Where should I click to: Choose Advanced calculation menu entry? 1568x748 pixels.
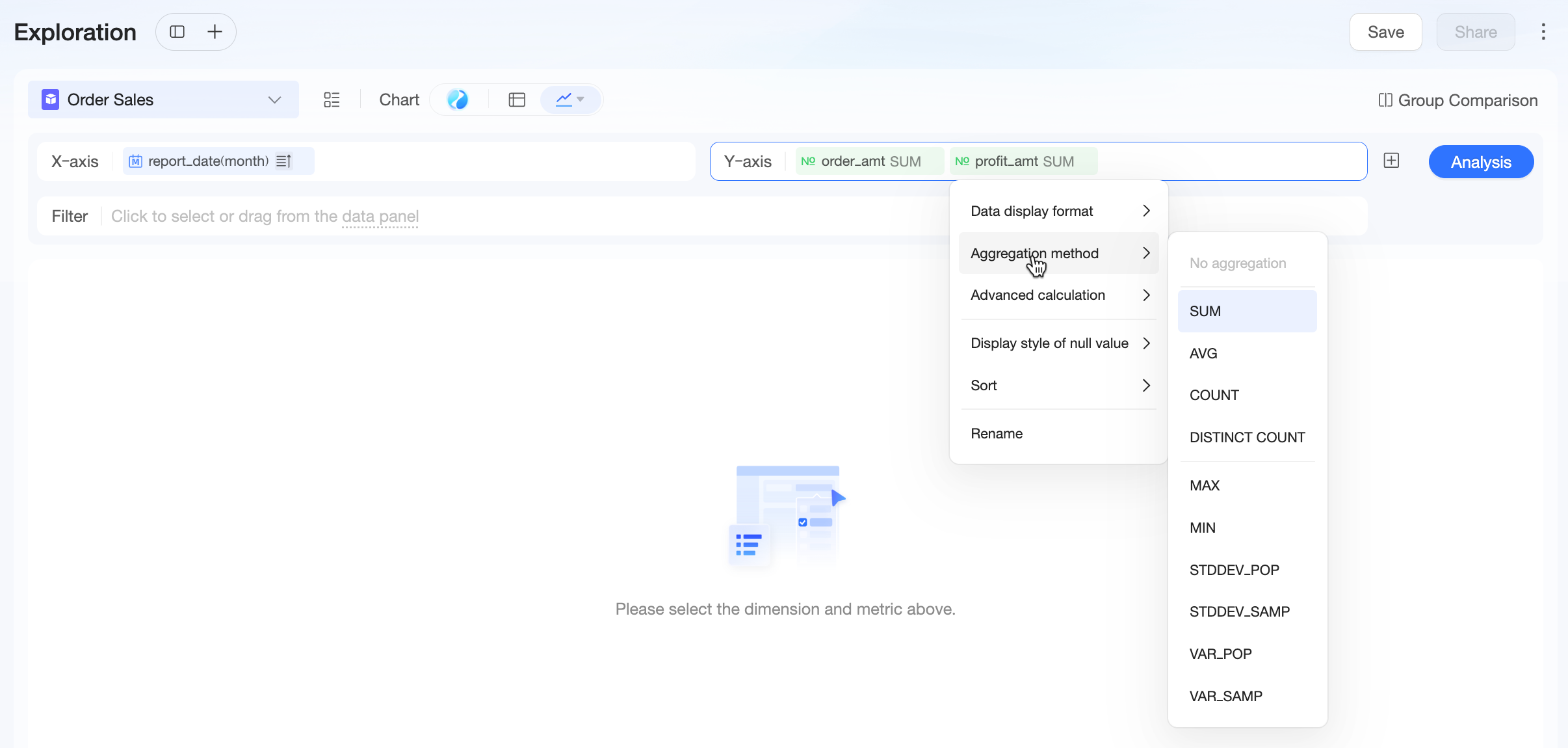click(x=1059, y=295)
